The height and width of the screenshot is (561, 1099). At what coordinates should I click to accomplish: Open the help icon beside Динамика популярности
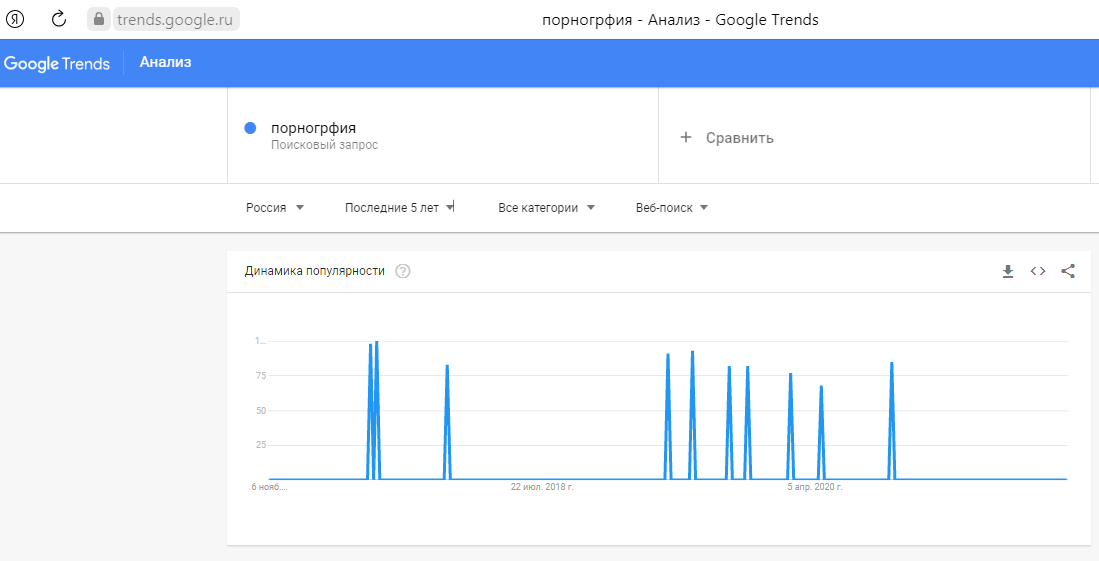pyautogui.click(x=403, y=271)
